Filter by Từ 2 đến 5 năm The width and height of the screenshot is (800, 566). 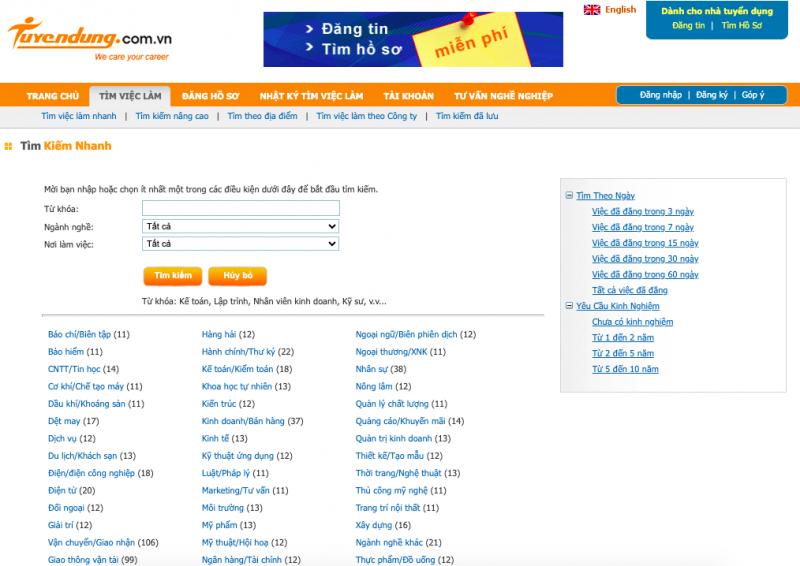tap(623, 353)
